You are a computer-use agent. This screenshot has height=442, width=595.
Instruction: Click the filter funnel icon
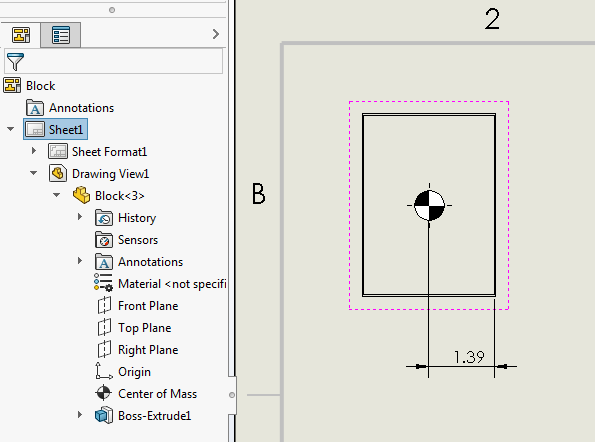point(15,61)
